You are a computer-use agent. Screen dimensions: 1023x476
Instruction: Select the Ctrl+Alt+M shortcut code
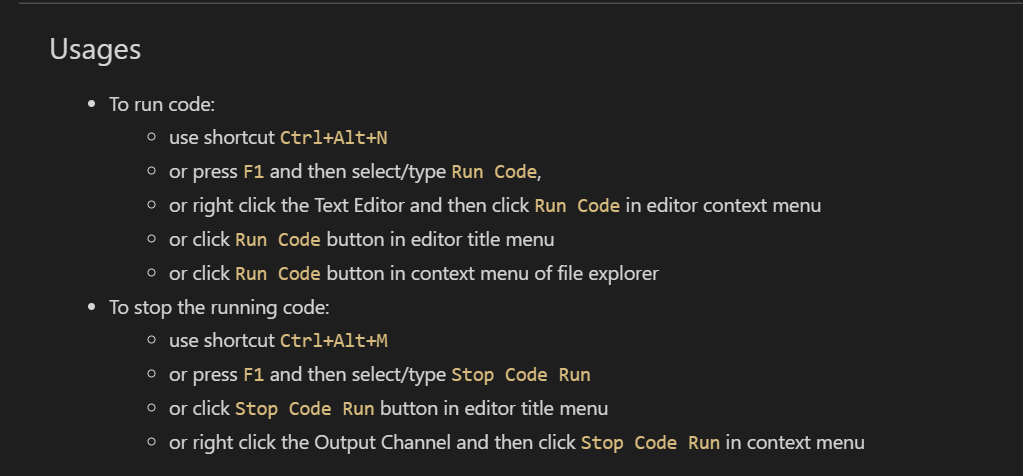coord(333,341)
